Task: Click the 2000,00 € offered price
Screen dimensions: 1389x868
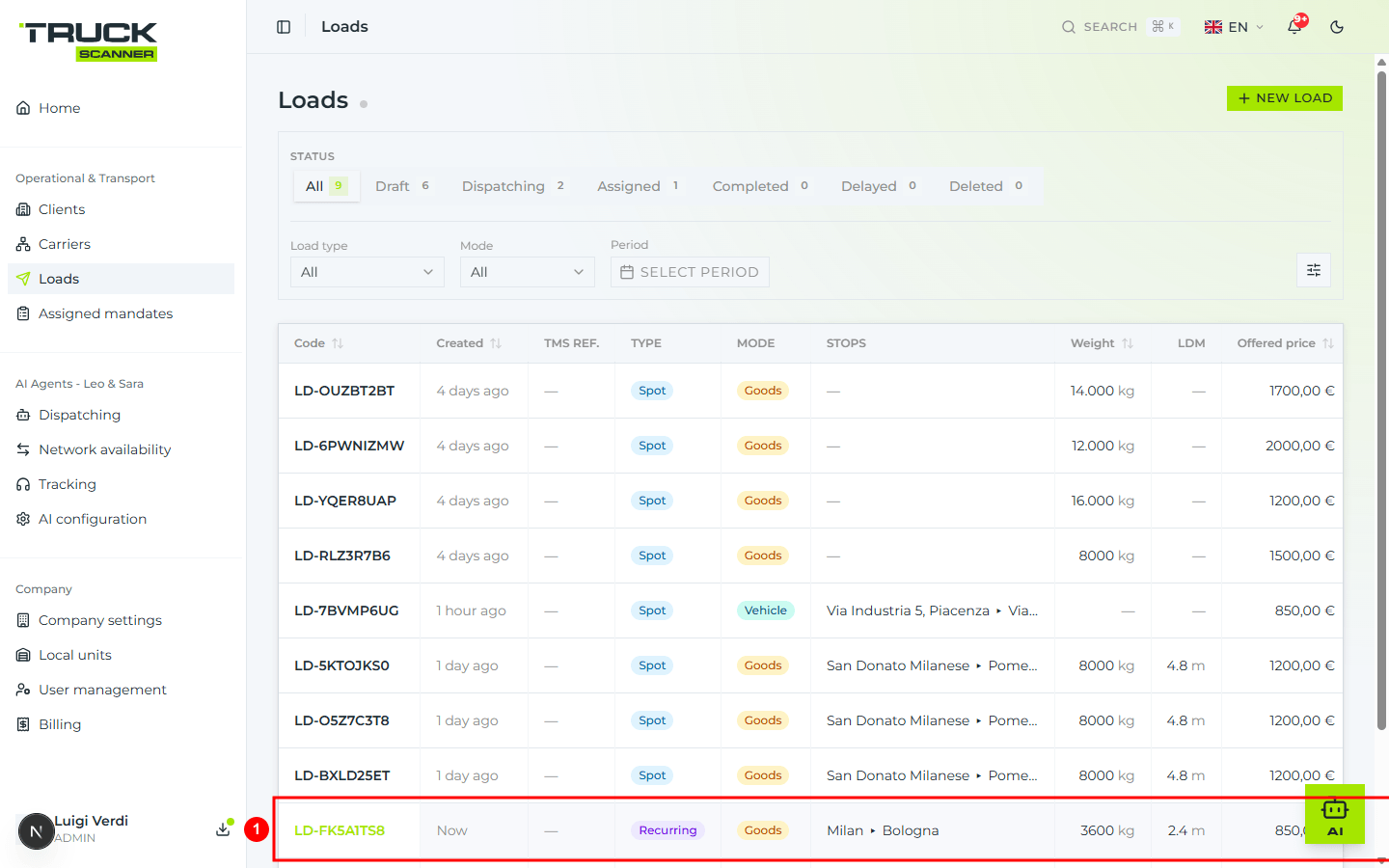Action: tap(1300, 446)
